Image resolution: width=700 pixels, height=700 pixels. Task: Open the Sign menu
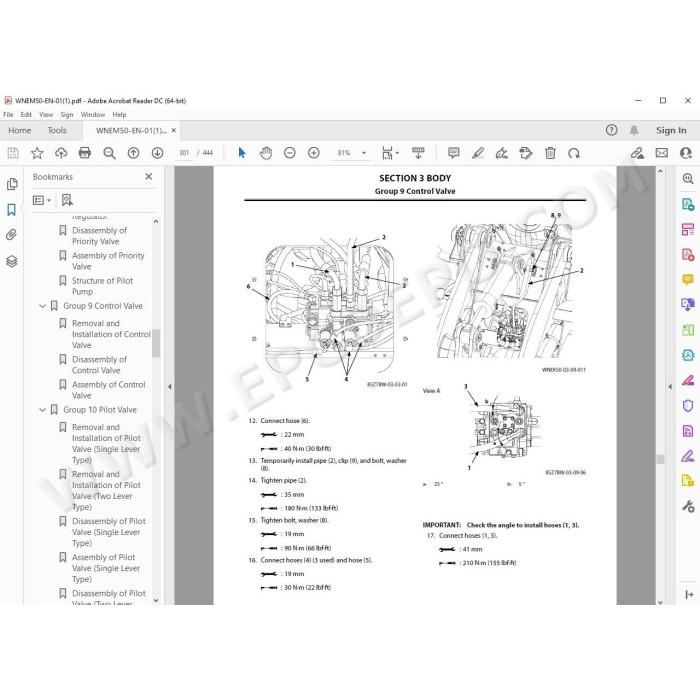[67, 115]
